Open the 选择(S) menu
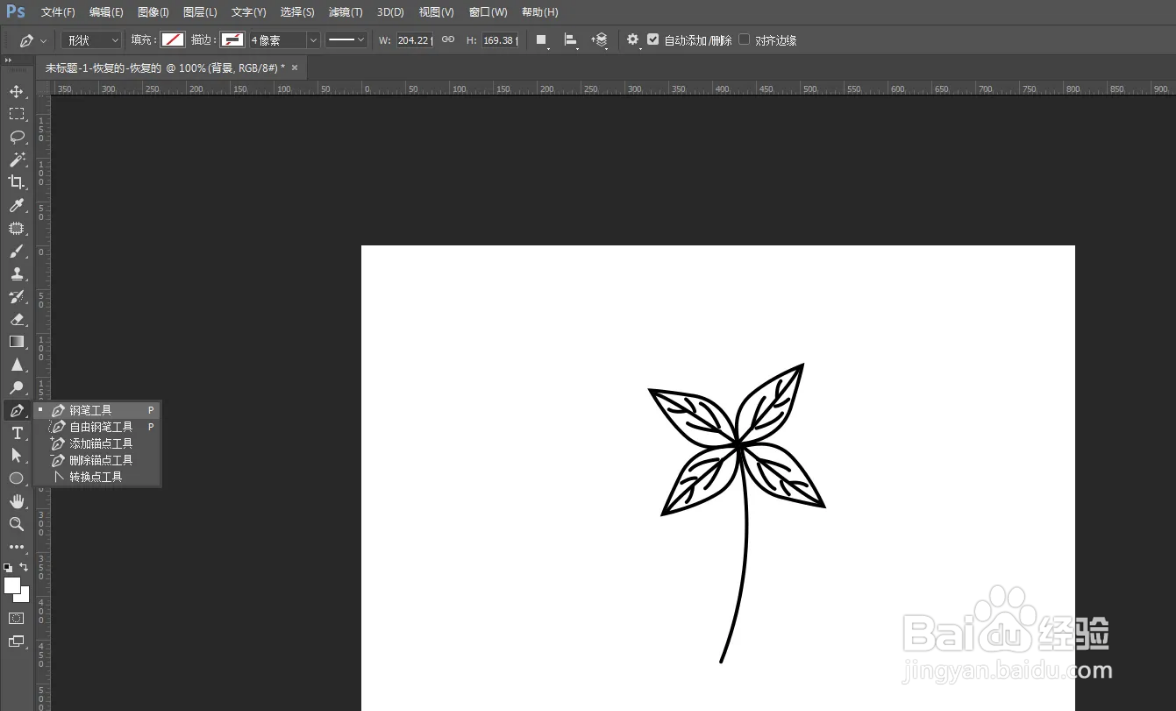The width and height of the screenshot is (1176, 711). click(x=297, y=12)
